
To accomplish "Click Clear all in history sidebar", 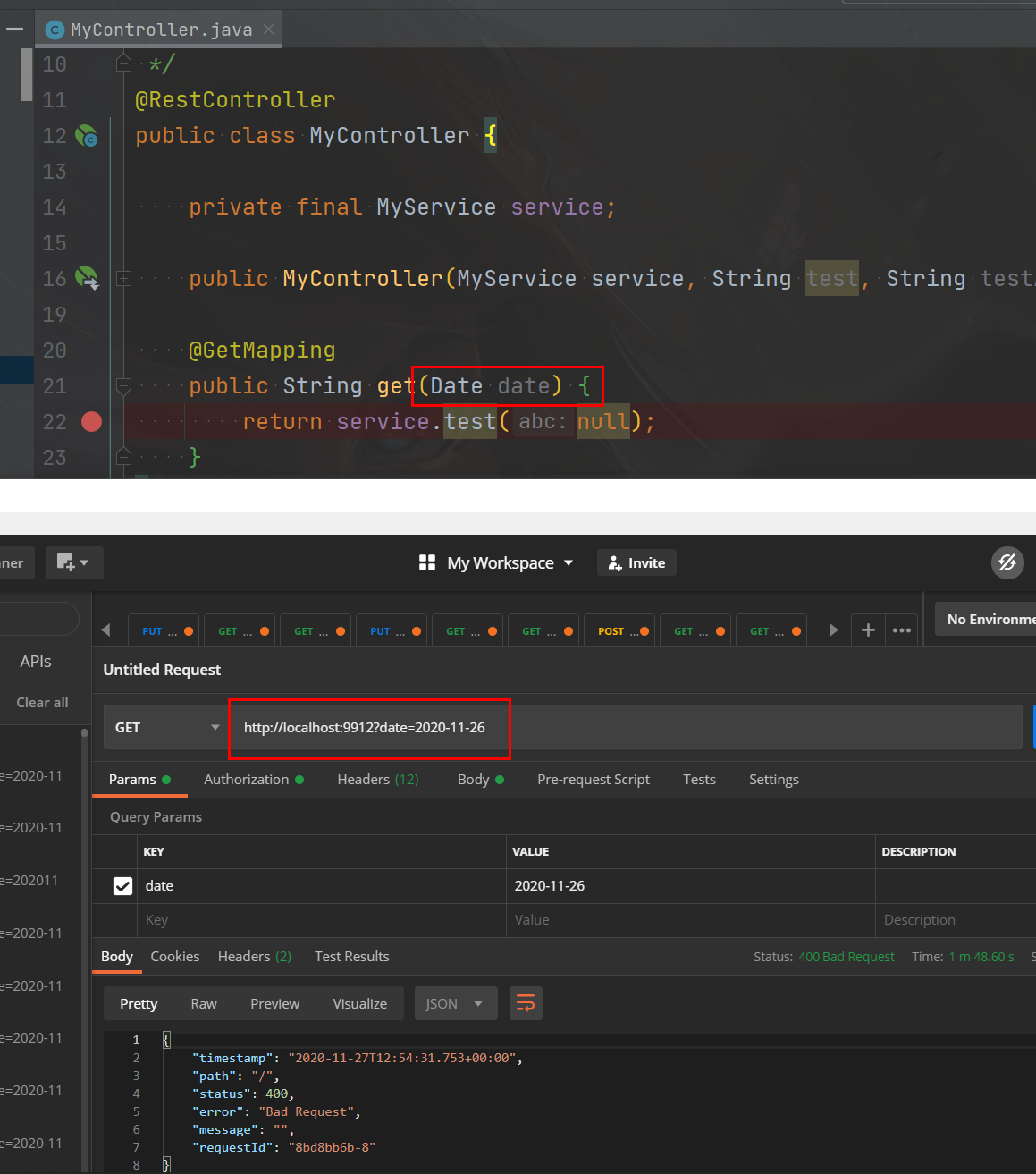I will (42, 702).
